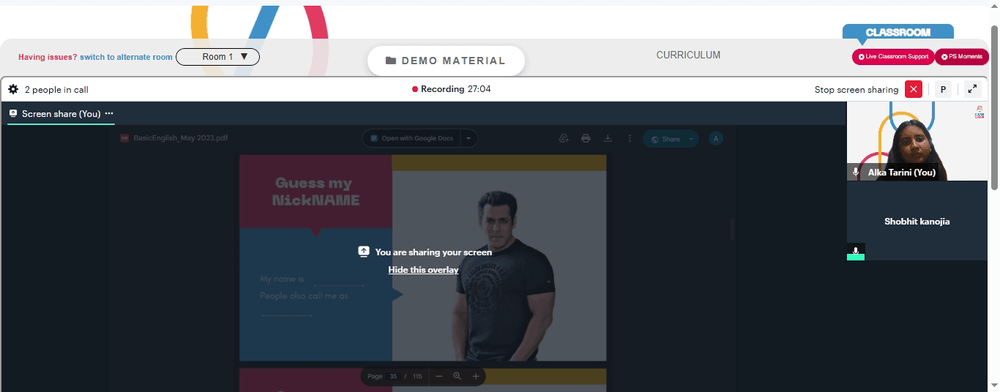Enter fullscreen with the expand arrows icon
This screenshot has width=1000, height=392.
point(973,89)
